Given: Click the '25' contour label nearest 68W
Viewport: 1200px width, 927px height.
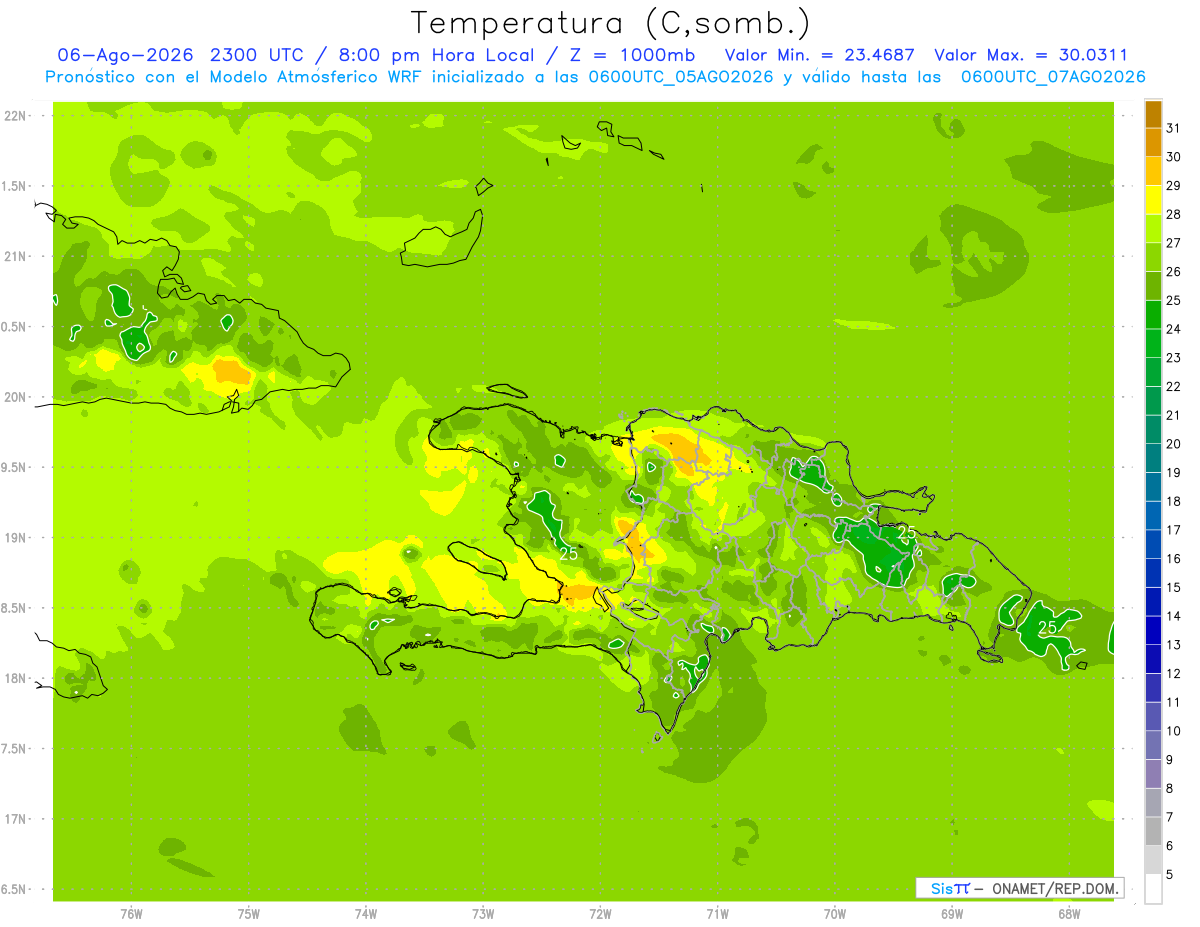Looking at the screenshot, I should (1048, 627).
